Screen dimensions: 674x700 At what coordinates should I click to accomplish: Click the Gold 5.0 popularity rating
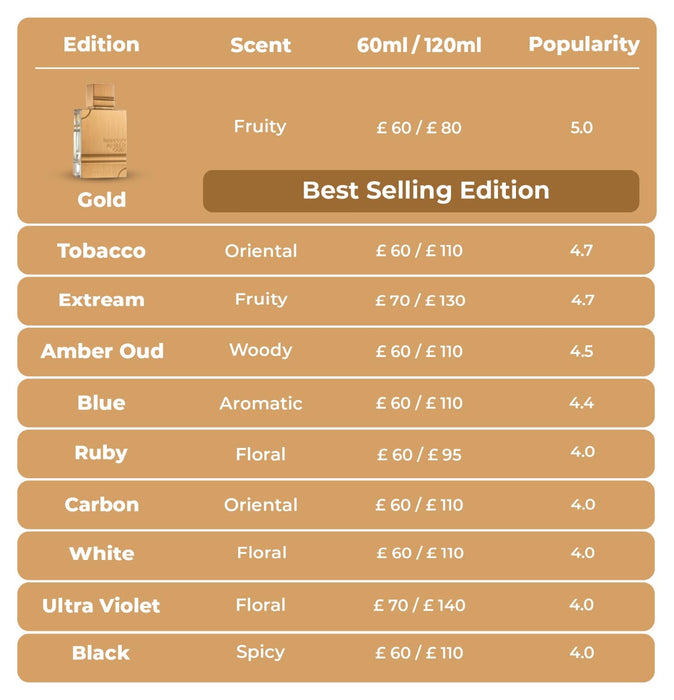[x=581, y=128]
